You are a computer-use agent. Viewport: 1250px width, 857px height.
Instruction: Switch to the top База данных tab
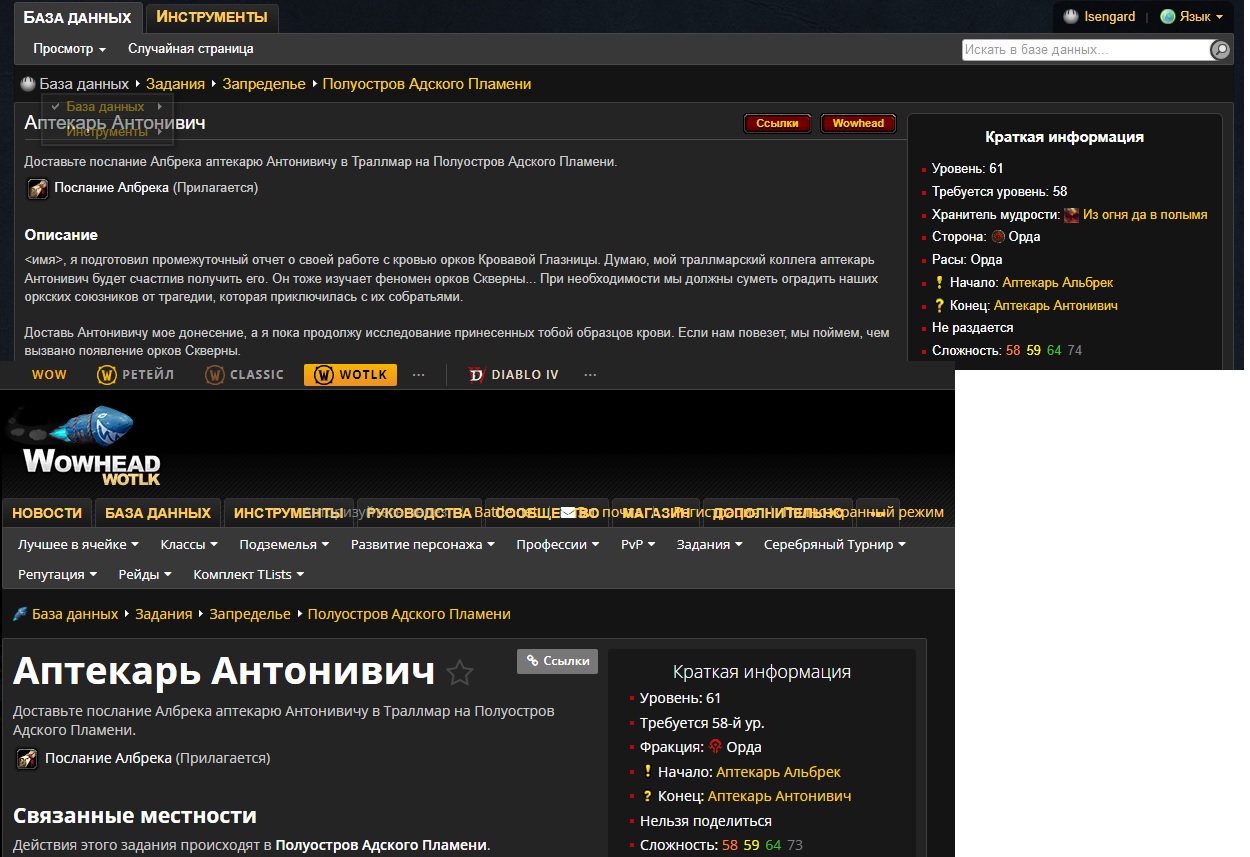click(77, 17)
